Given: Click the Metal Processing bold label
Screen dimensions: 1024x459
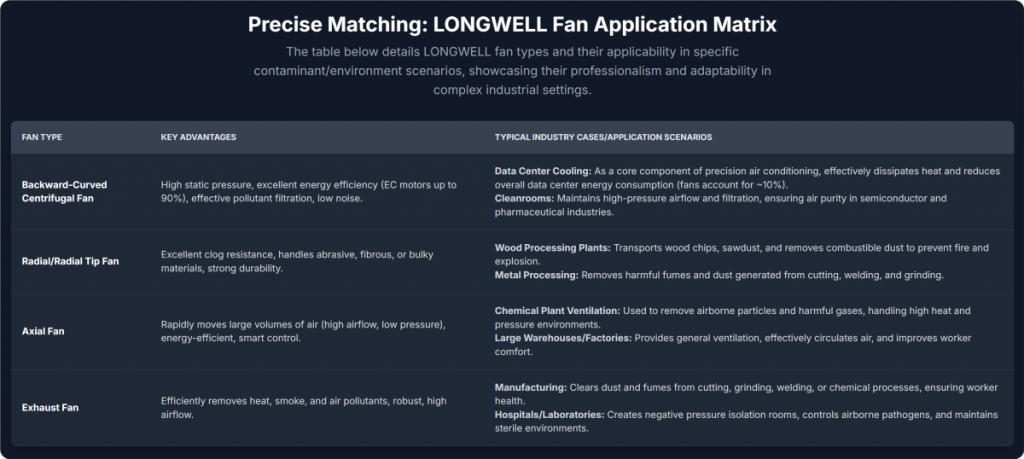Looking at the screenshot, I should pyautogui.click(x=537, y=275).
